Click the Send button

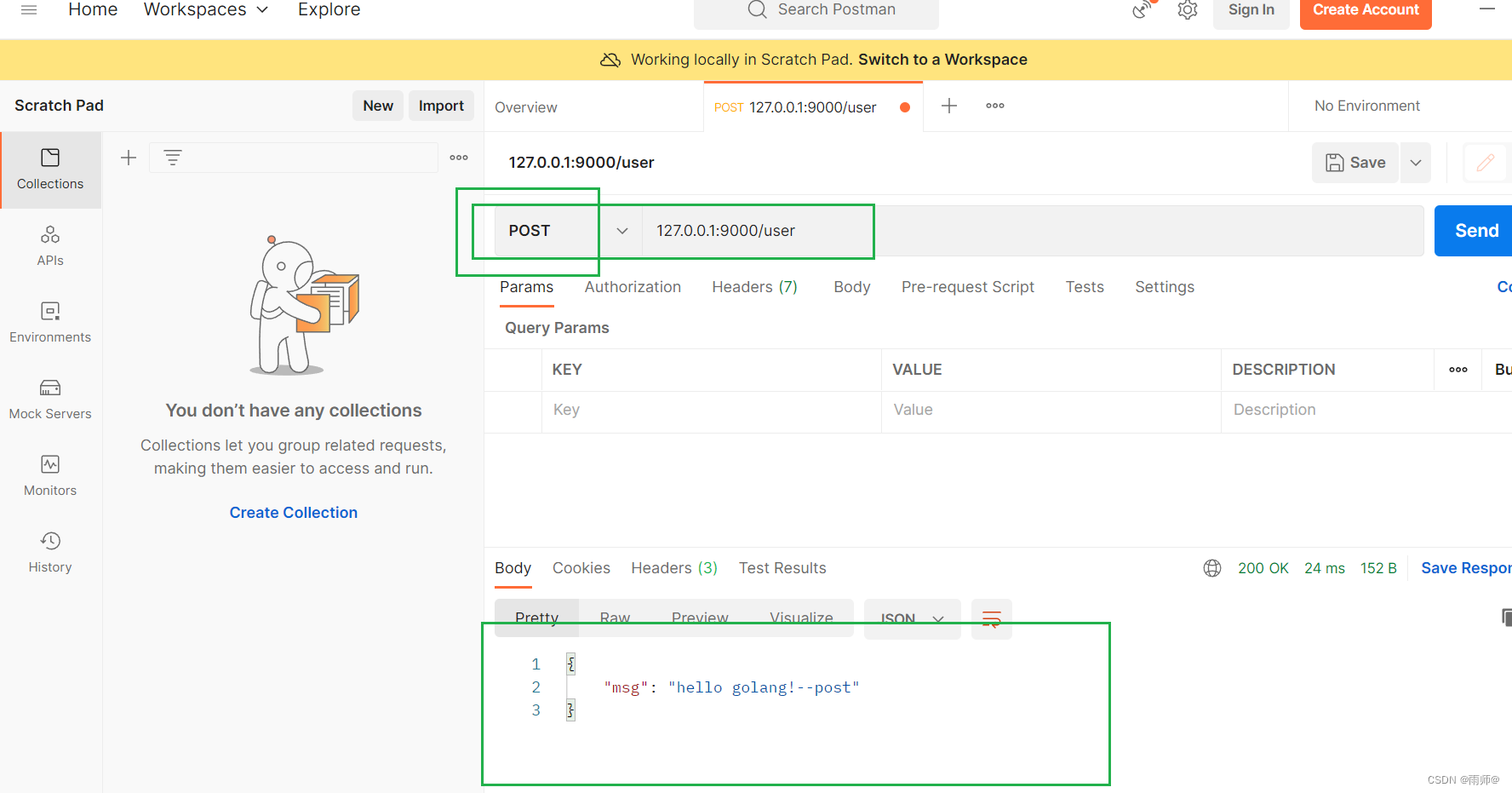tap(1475, 231)
